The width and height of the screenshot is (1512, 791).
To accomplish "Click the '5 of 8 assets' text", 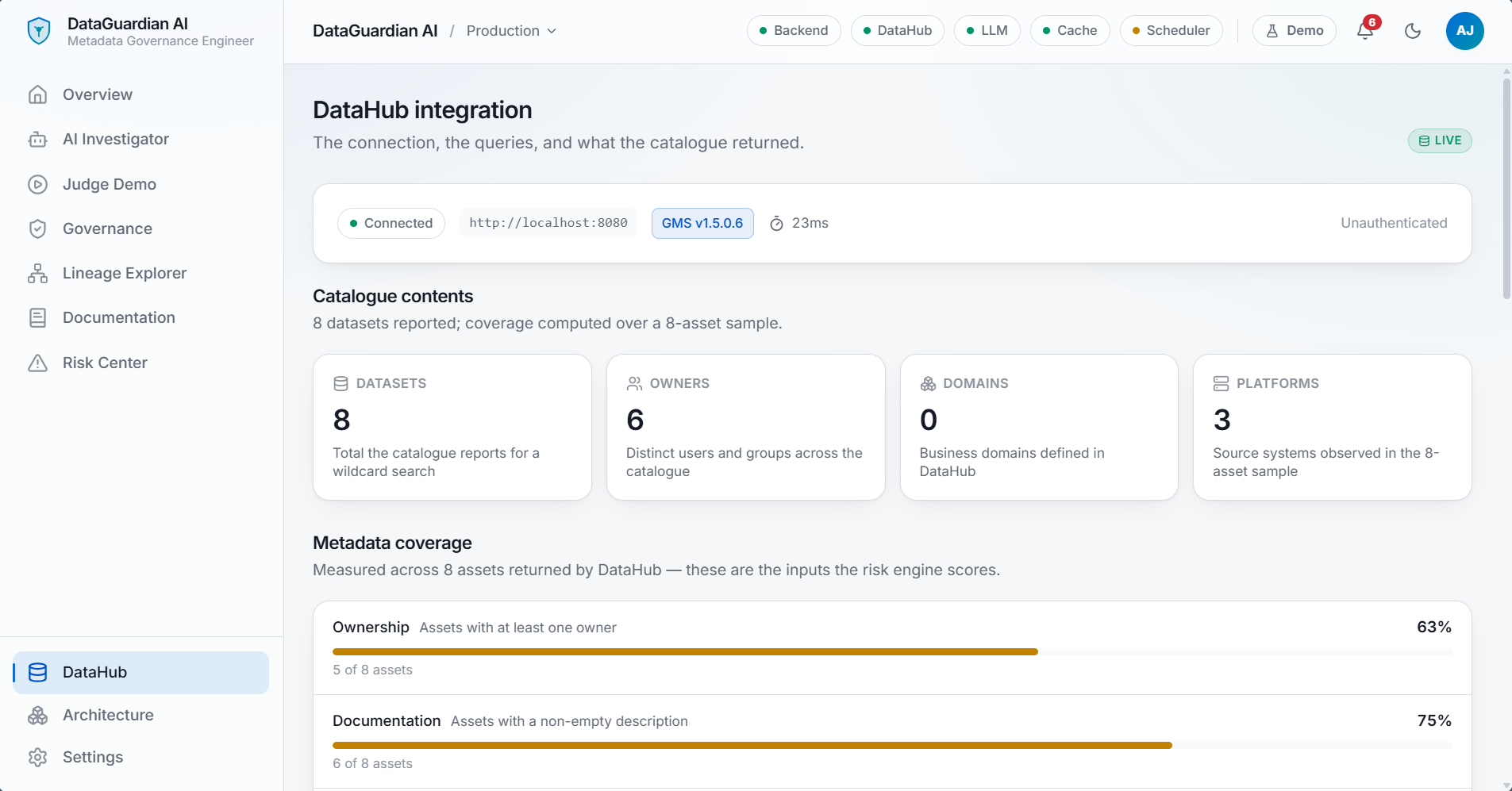I will 372,670.
